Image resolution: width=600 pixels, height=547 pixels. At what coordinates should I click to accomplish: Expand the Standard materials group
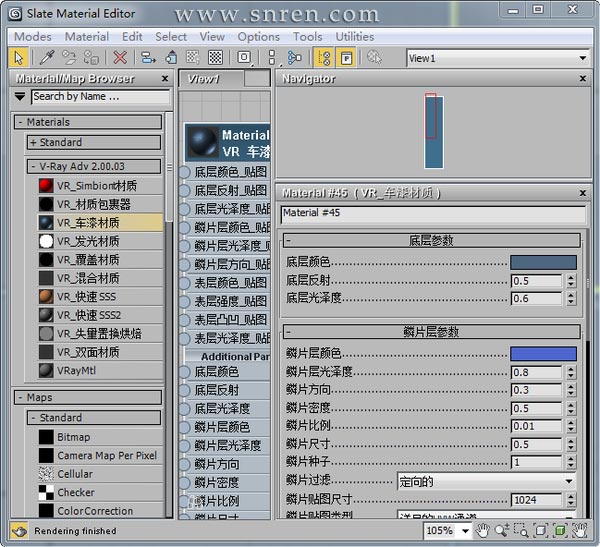click(33, 142)
